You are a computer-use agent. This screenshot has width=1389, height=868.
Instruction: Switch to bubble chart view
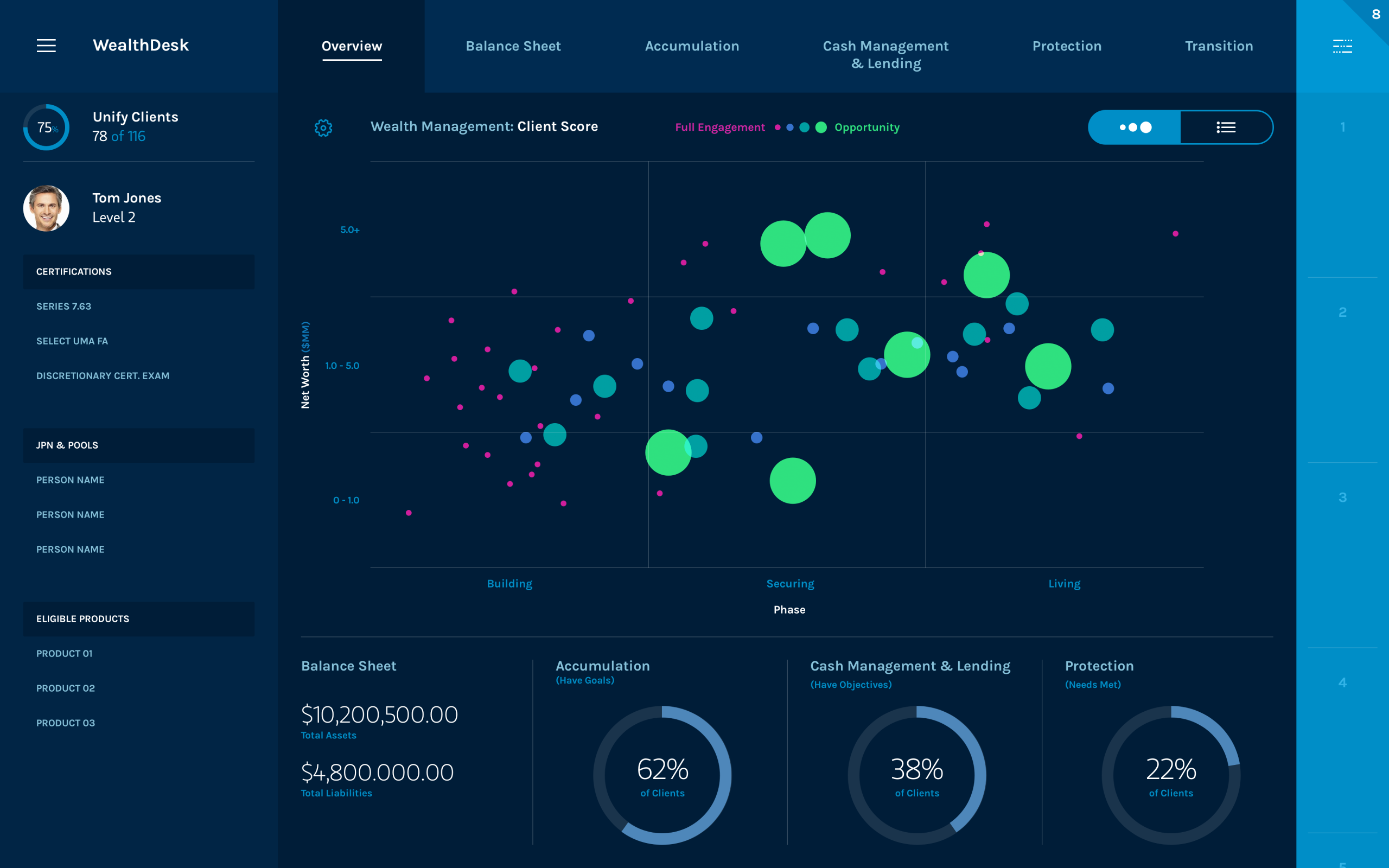1135,127
